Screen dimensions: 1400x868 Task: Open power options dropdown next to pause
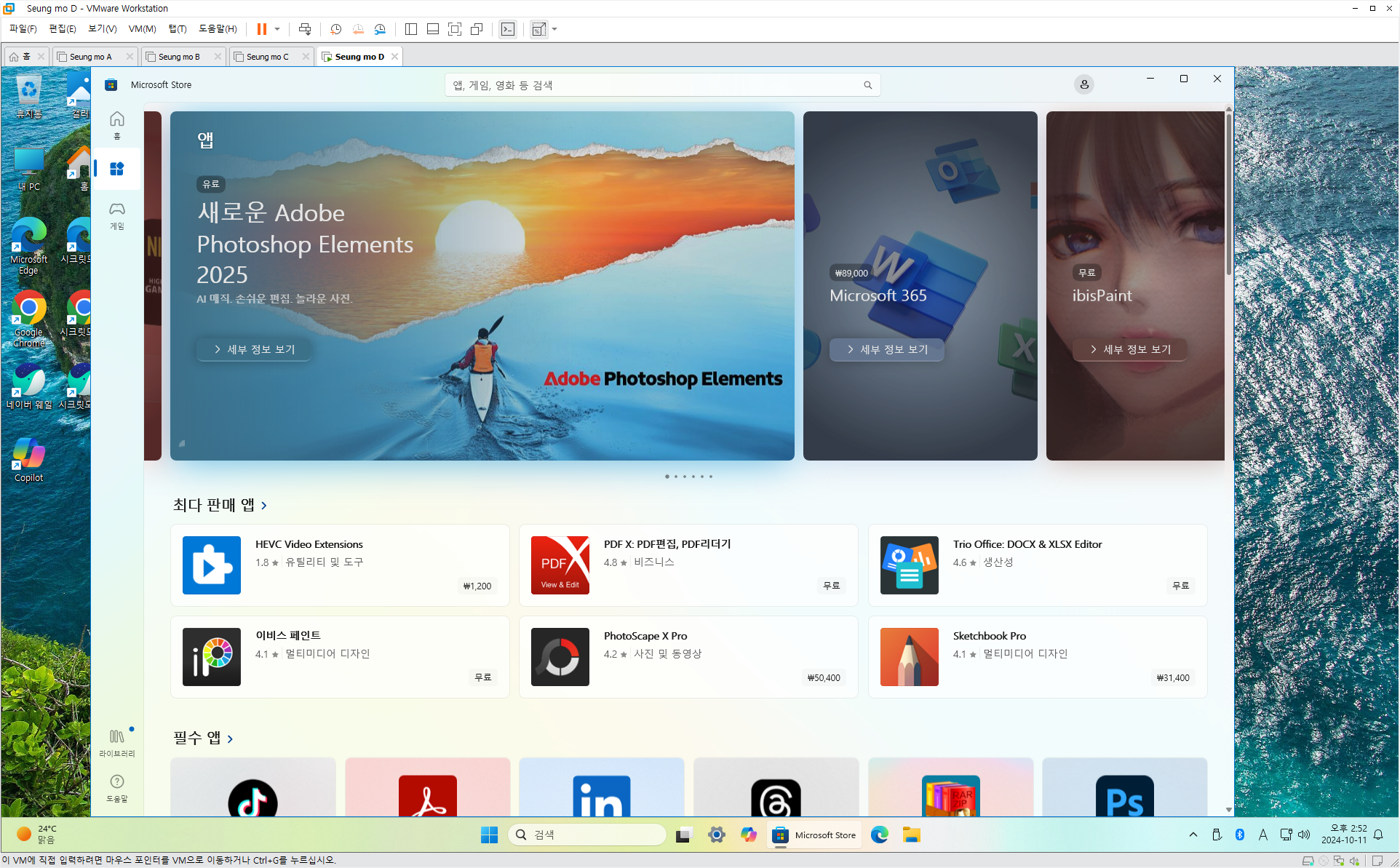click(x=277, y=29)
